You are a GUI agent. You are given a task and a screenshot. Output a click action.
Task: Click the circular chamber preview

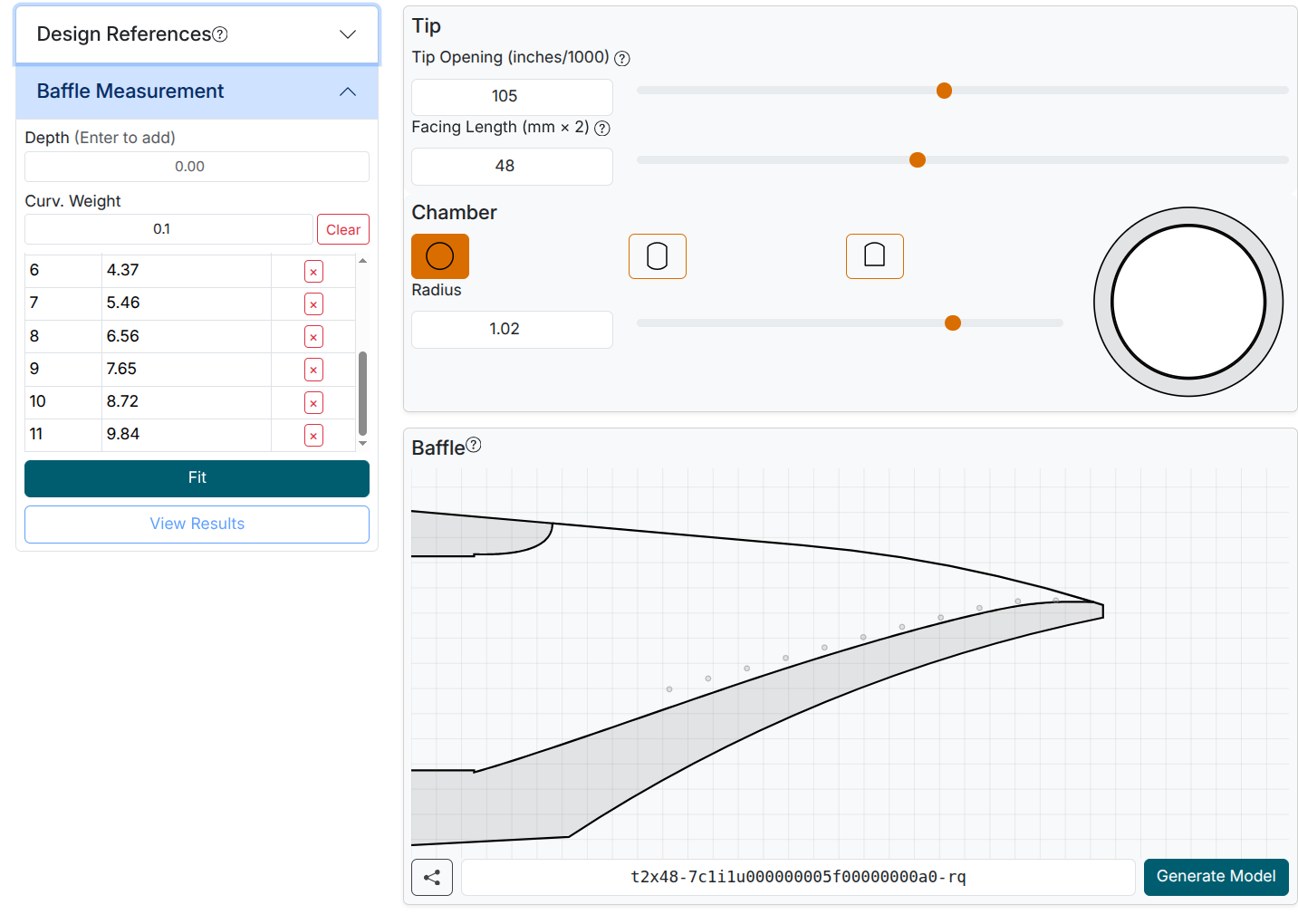[1188, 302]
